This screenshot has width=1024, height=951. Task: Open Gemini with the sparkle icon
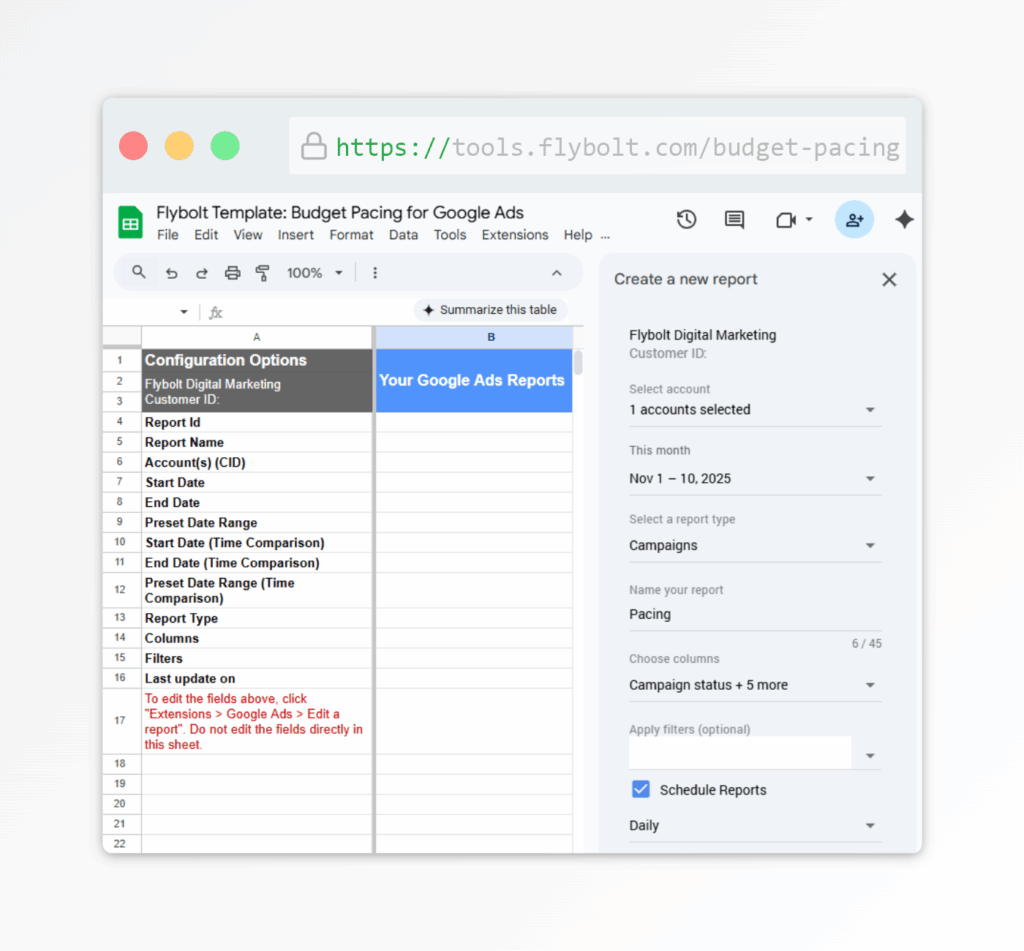click(x=904, y=219)
